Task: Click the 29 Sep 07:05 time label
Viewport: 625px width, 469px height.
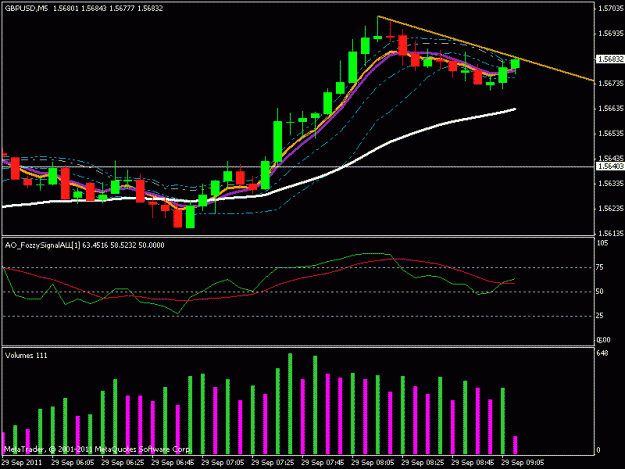Action: (x=223, y=463)
